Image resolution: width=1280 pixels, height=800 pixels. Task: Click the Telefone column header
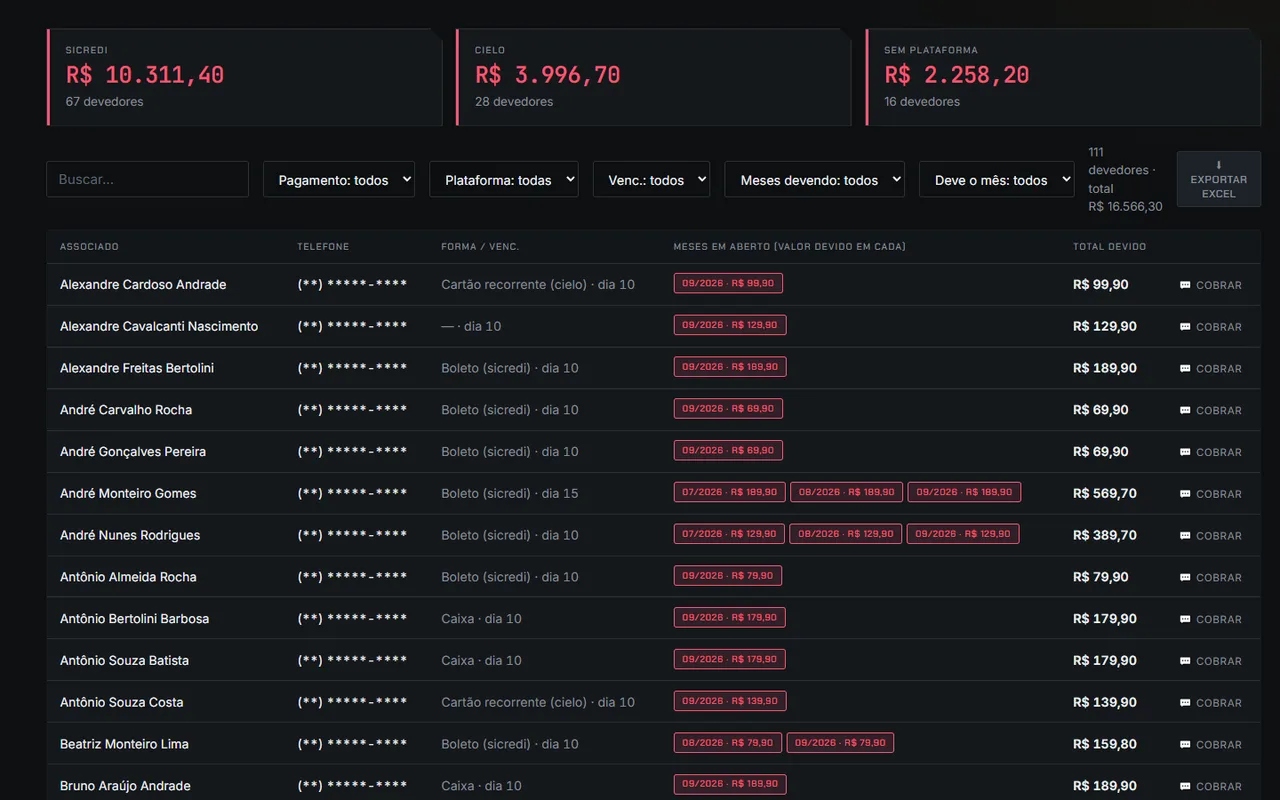(323, 247)
